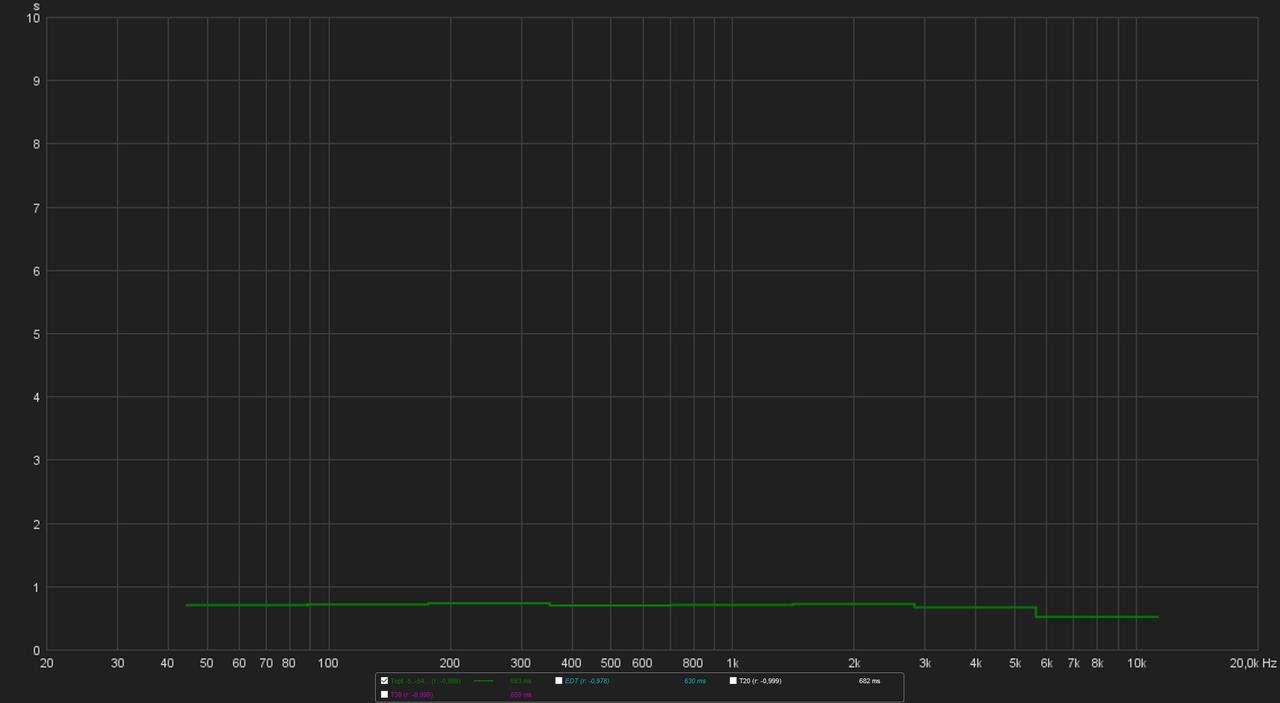The width and height of the screenshot is (1280, 703).
Task: Click the 630 ms EDT value
Action: 694,681
